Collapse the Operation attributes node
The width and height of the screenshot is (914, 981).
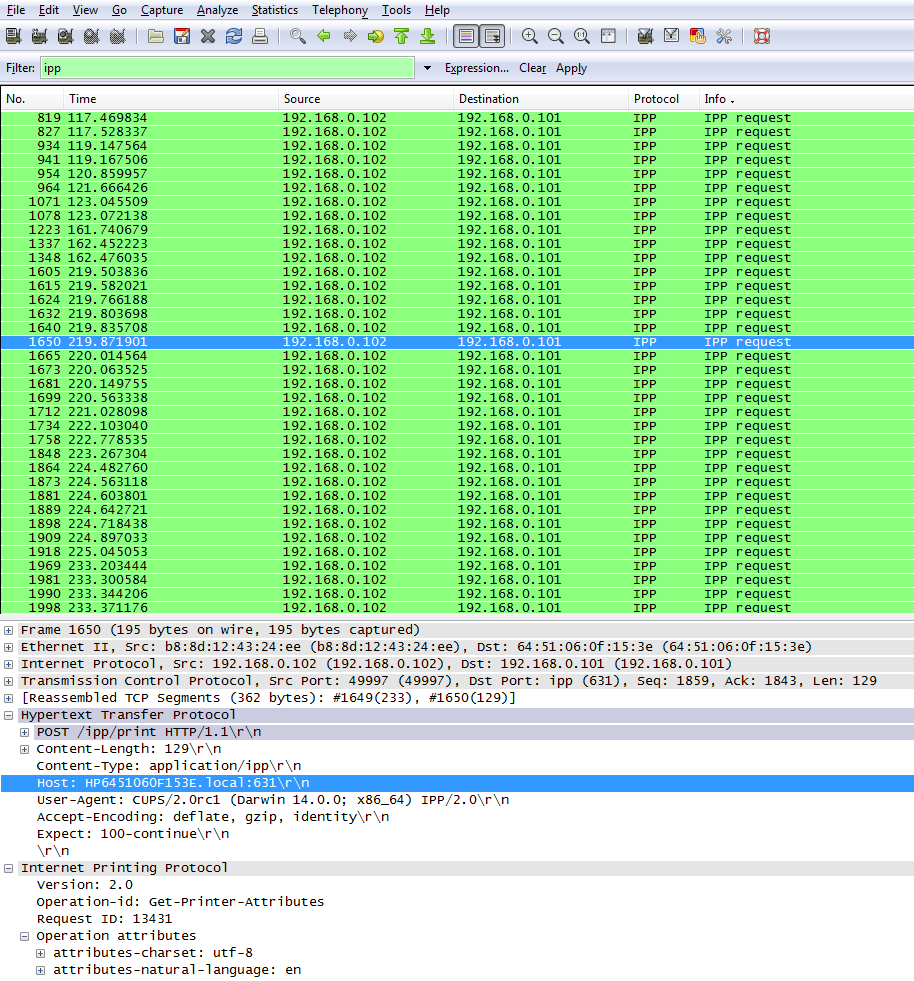(24, 937)
